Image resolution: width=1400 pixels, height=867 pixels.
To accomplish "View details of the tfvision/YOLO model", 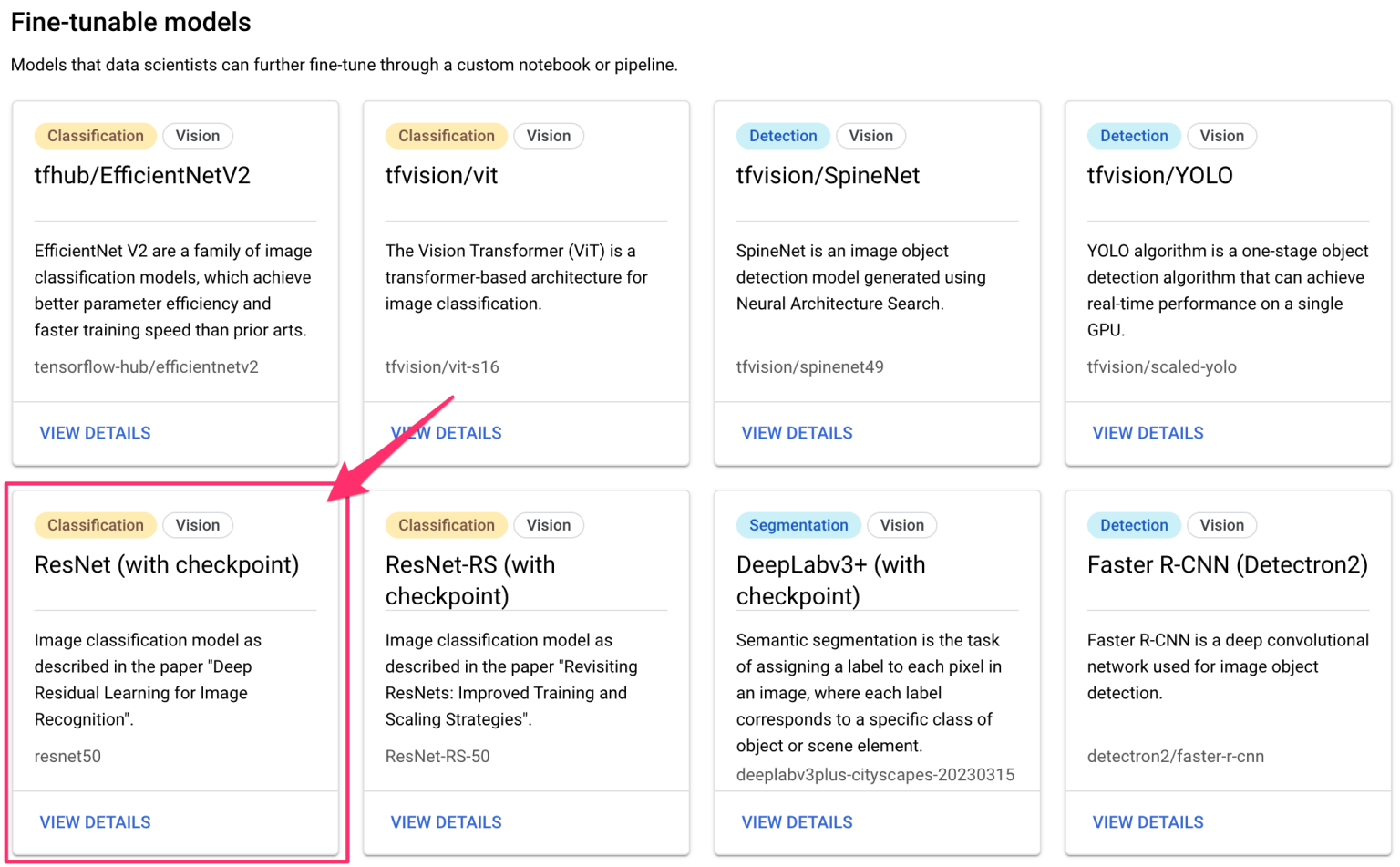I will pos(1148,433).
